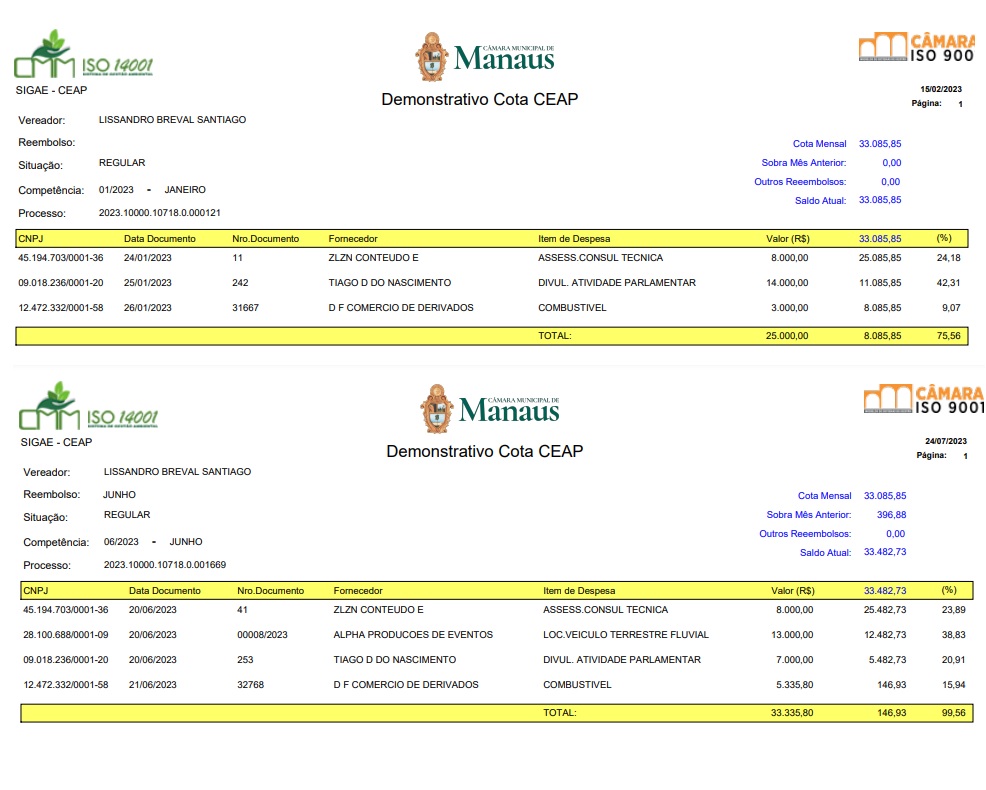Click the remaining balance 25.482,73
The height and width of the screenshot is (790, 986).
tap(885, 610)
